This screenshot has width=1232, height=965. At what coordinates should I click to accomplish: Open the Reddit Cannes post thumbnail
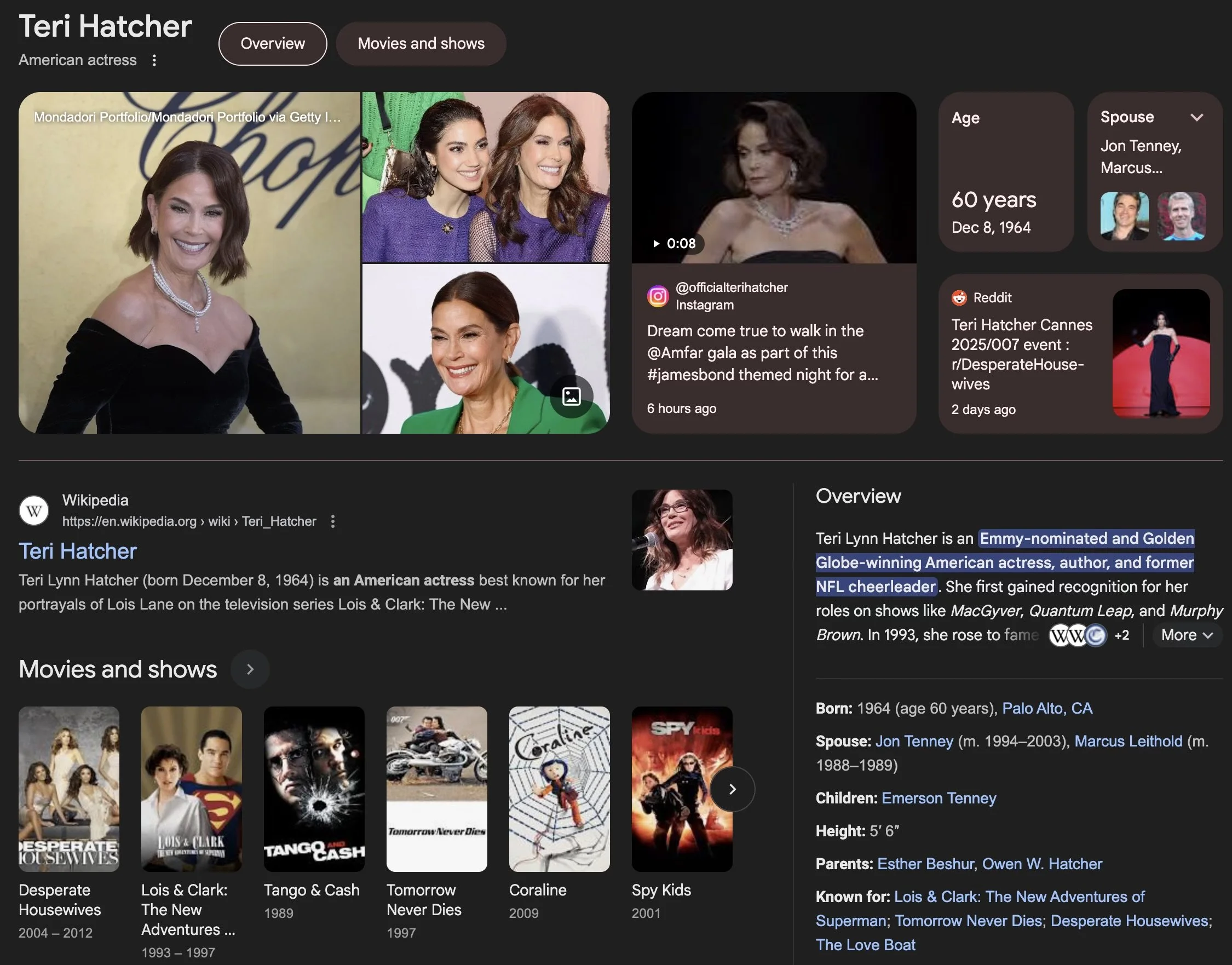[x=1161, y=353]
